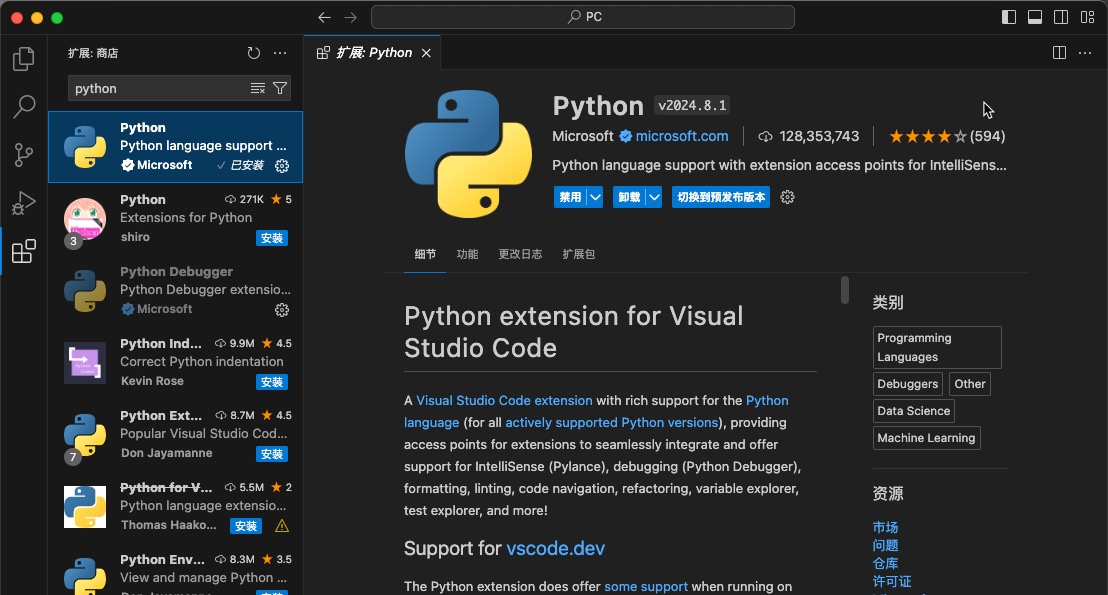This screenshot has width=1108, height=595.
Task: Click the command center search box PC
Action: click(x=583, y=17)
